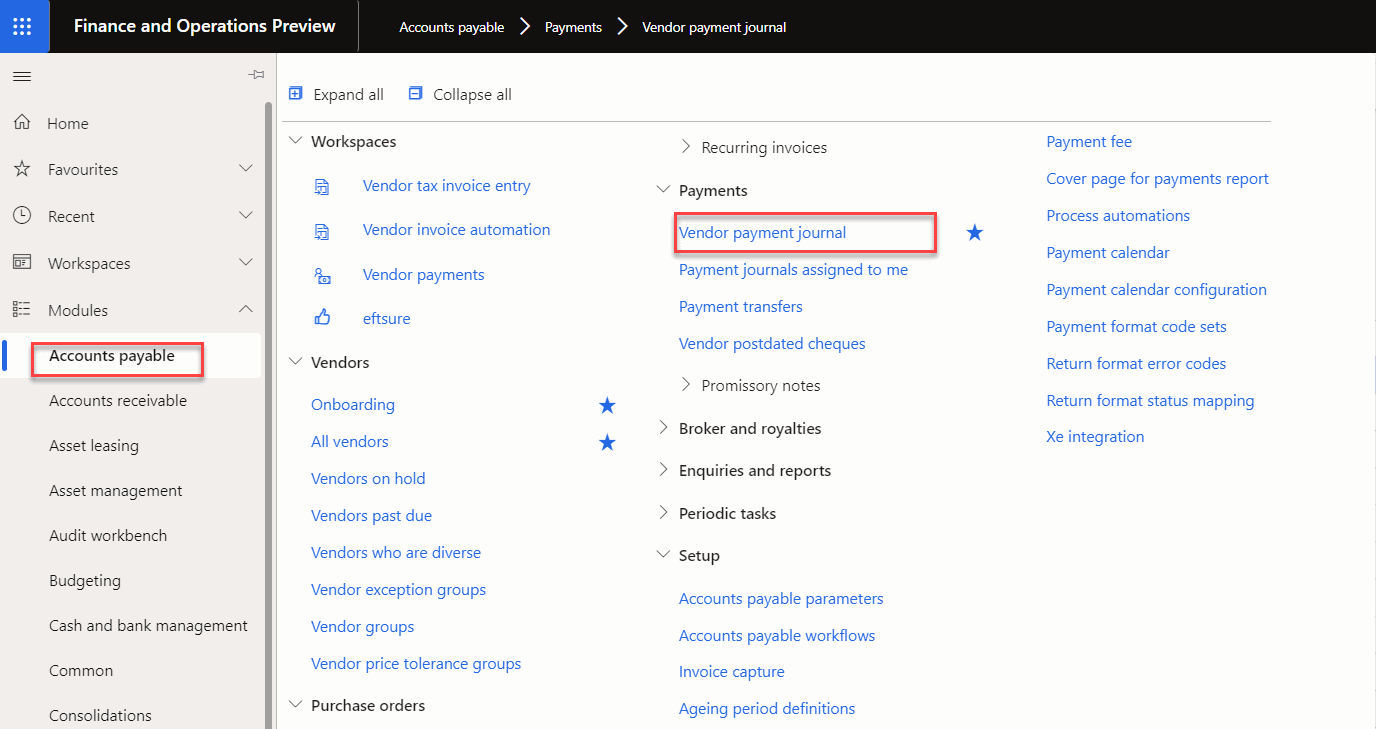Viewport: 1376px width, 729px height.
Task: Open Payment calendar configuration
Action: pyautogui.click(x=1157, y=290)
